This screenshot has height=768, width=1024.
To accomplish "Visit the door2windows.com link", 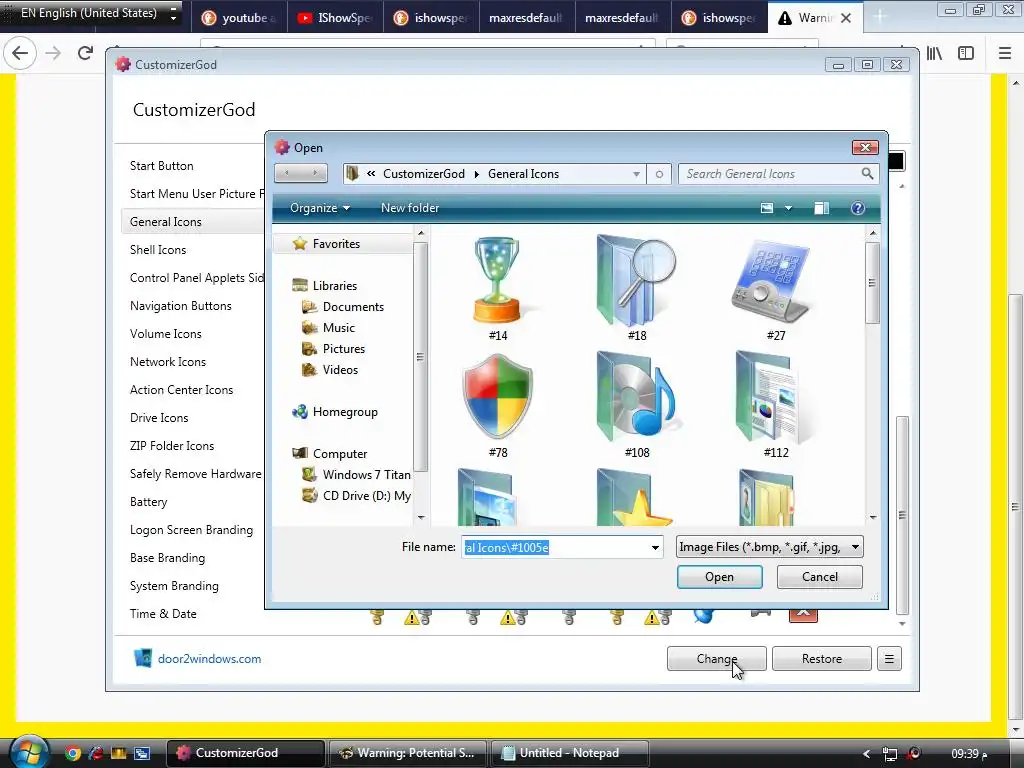I will (209, 659).
